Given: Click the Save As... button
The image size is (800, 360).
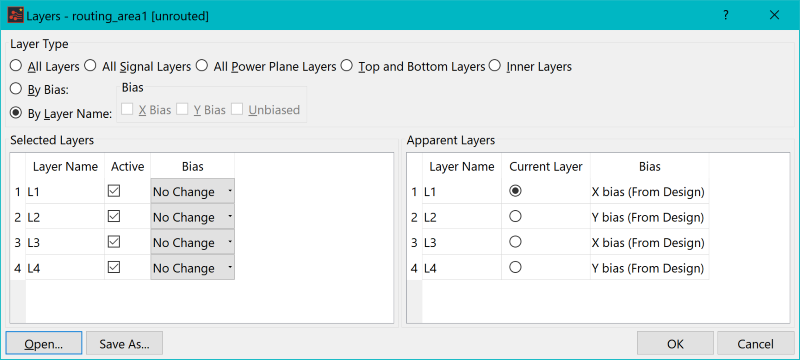Looking at the screenshot, I should point(124,343).
